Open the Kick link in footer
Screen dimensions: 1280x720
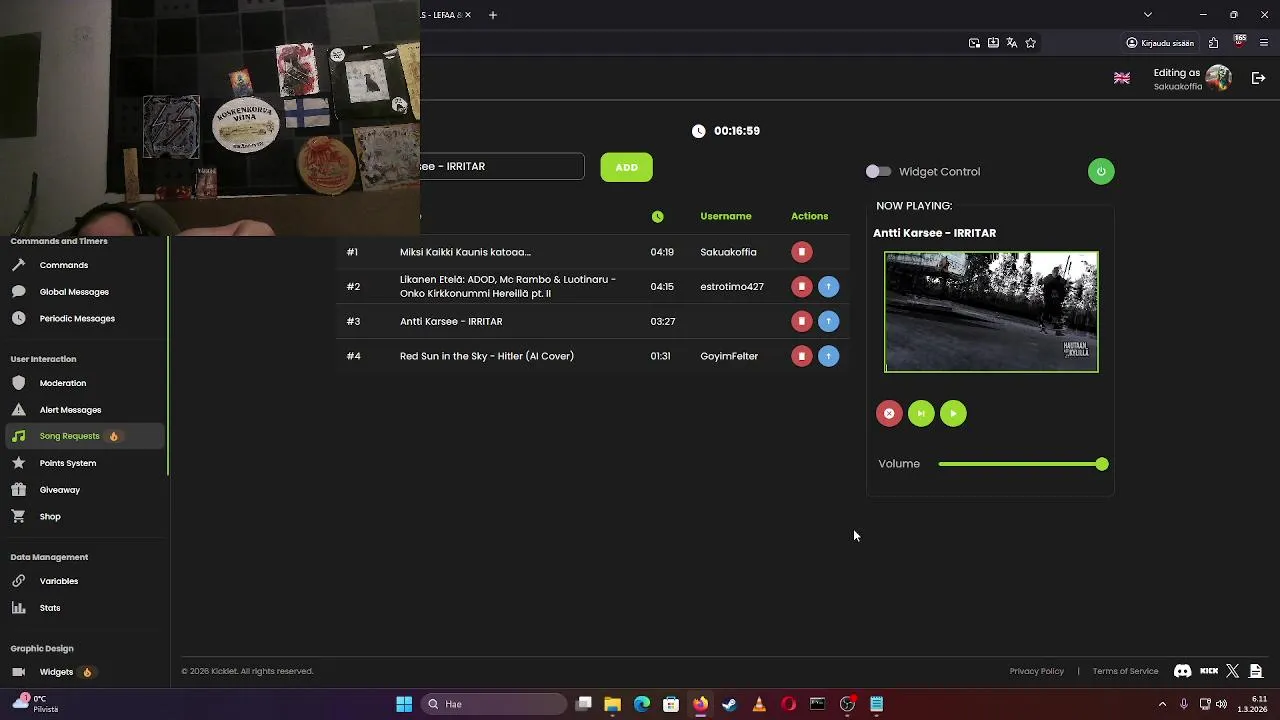click(x=1209, y=671)
